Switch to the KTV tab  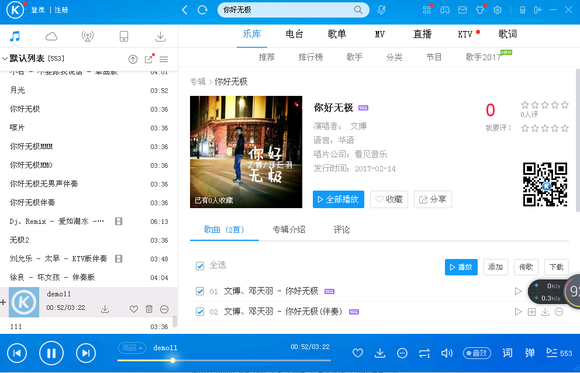[465, 34]
